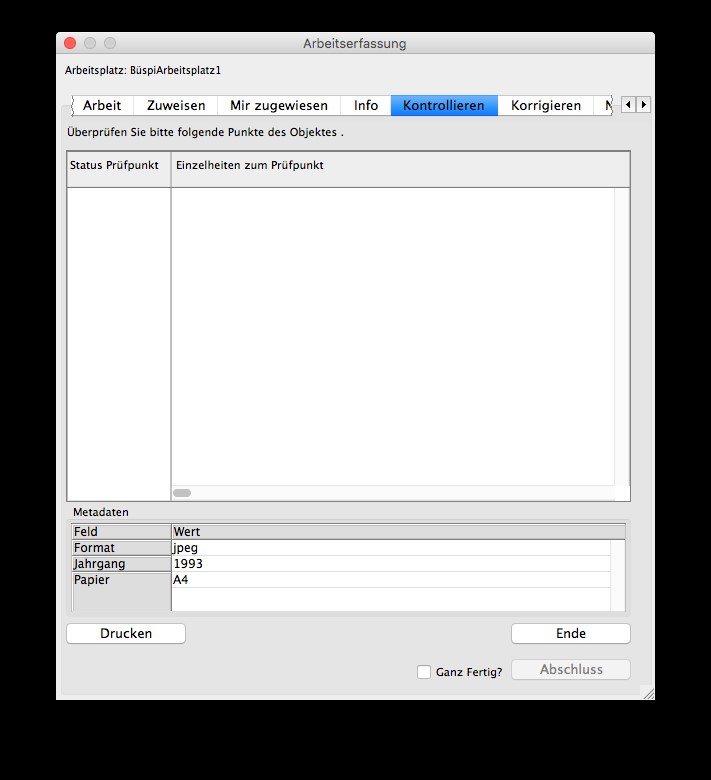The width and height of the screenshot is (711, 780).
Task: Go to the Info tab
Action: (x=366, y=105)
